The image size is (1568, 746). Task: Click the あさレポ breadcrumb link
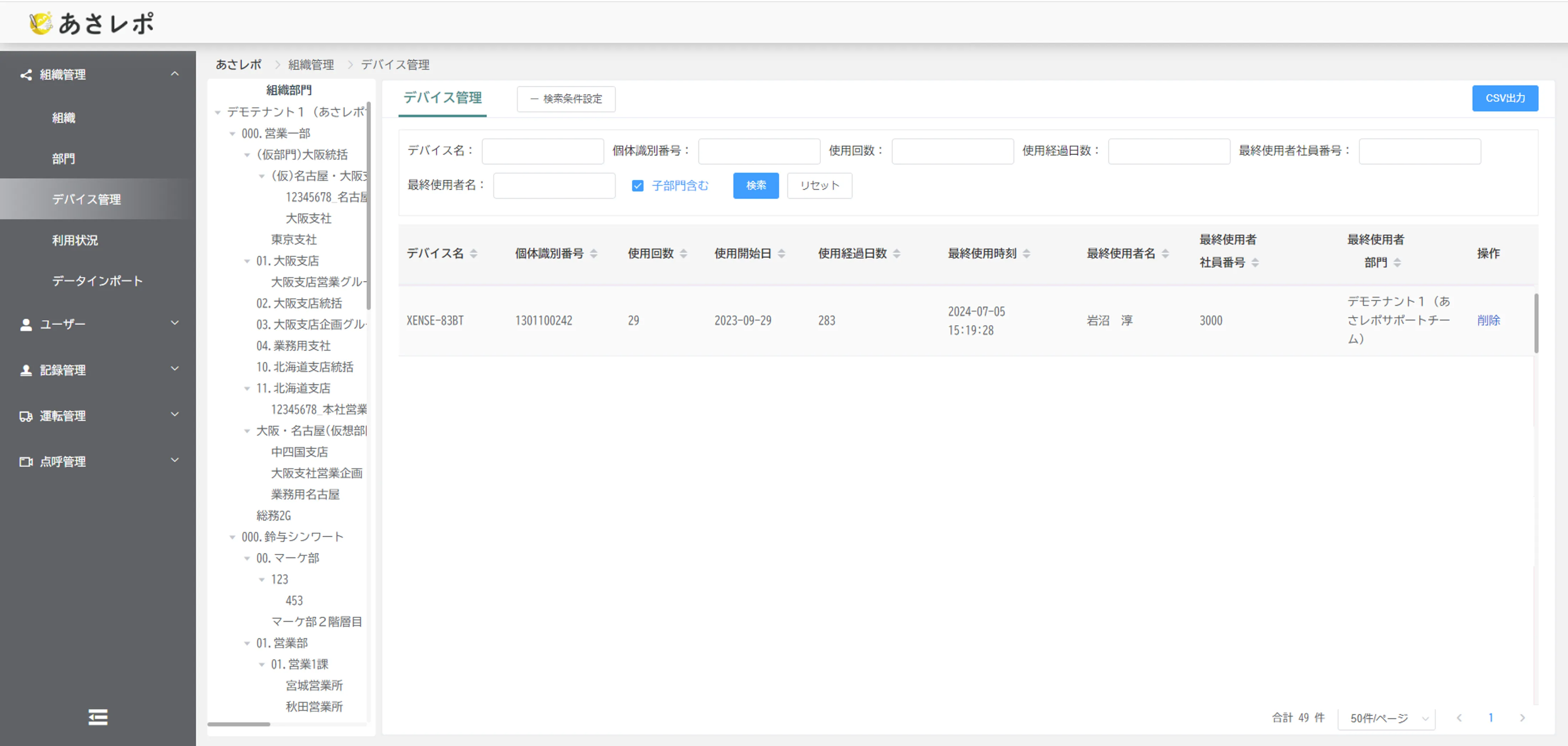point(239,65)
